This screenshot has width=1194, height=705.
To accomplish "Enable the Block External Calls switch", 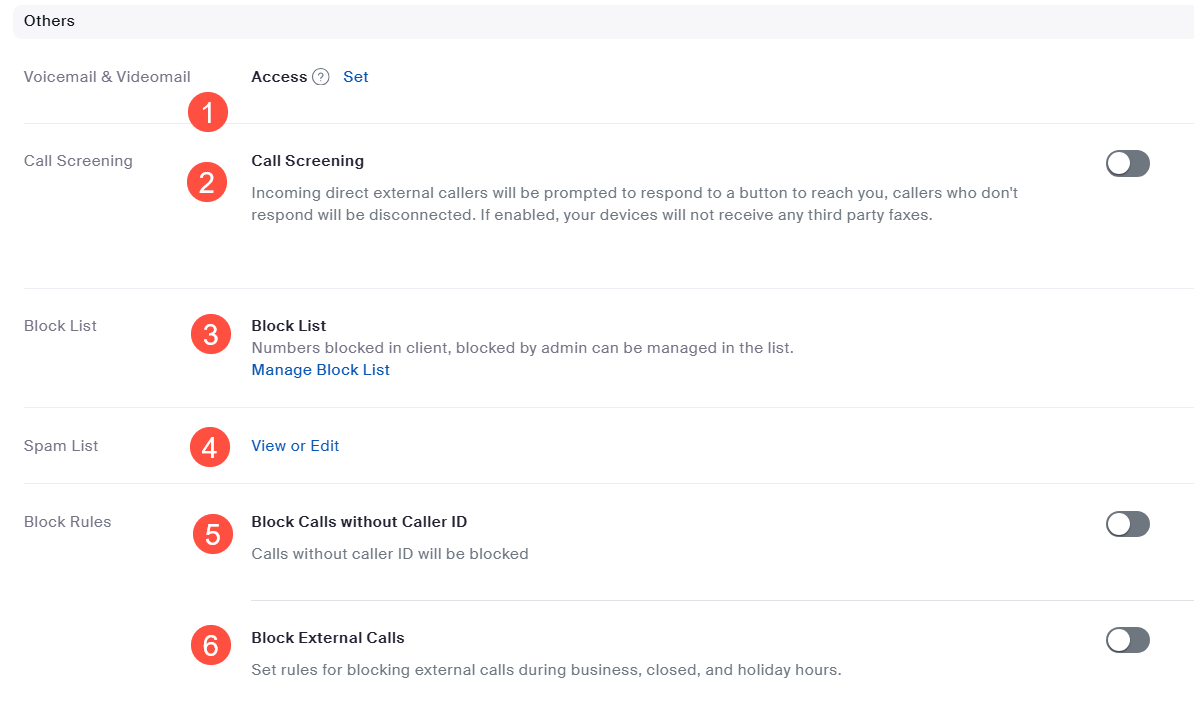I will (1127, 639).
